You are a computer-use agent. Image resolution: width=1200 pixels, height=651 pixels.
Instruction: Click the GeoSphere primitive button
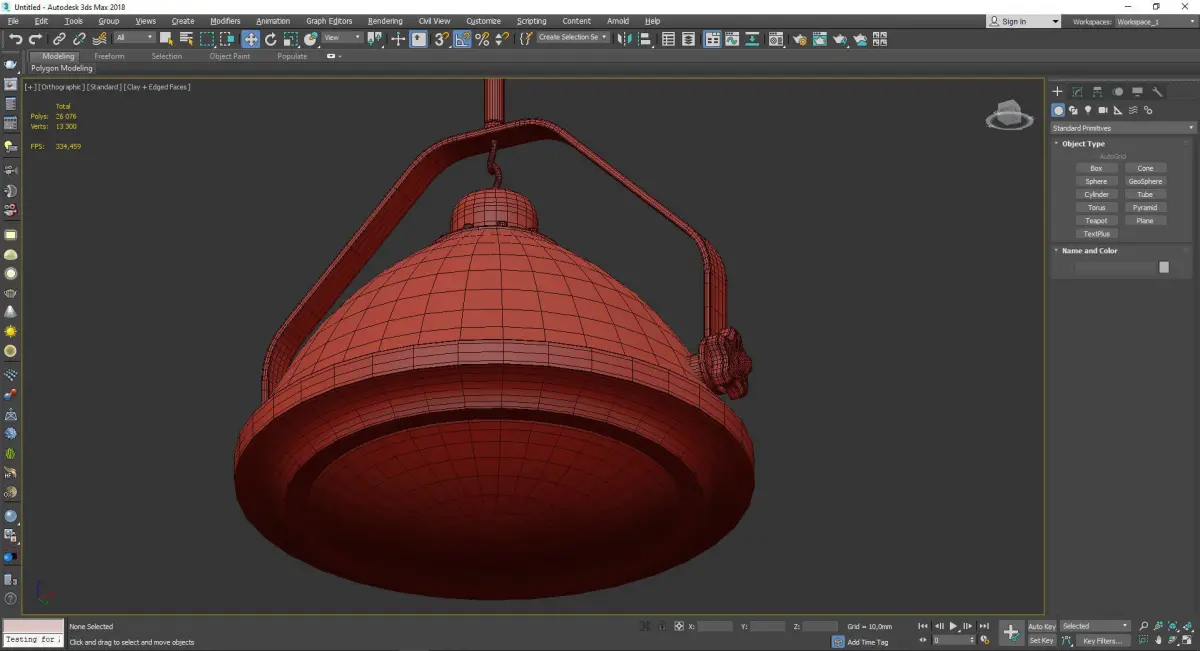pyautogui.click(x=1145, y=181)
